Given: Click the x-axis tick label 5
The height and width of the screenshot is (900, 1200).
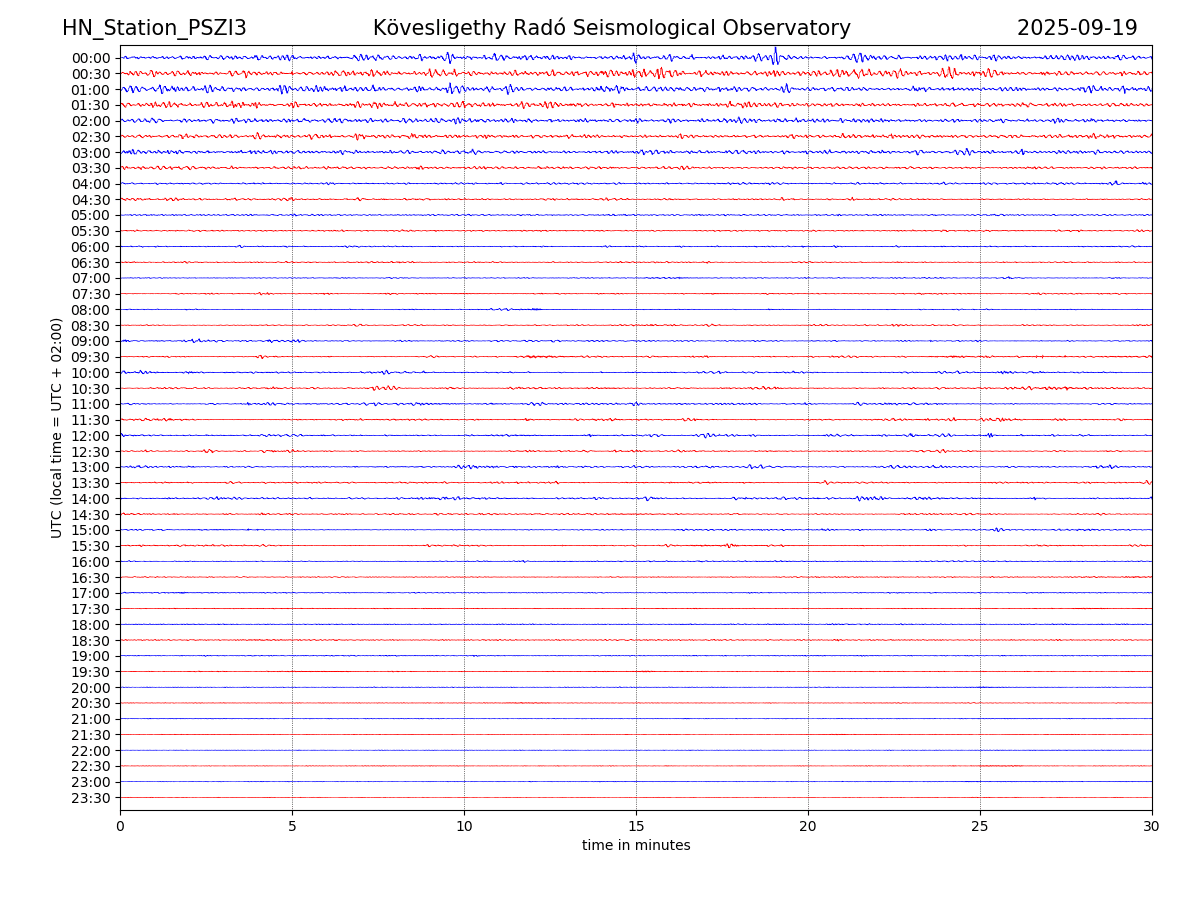Looking at the screenshot, I should [292, 826].
